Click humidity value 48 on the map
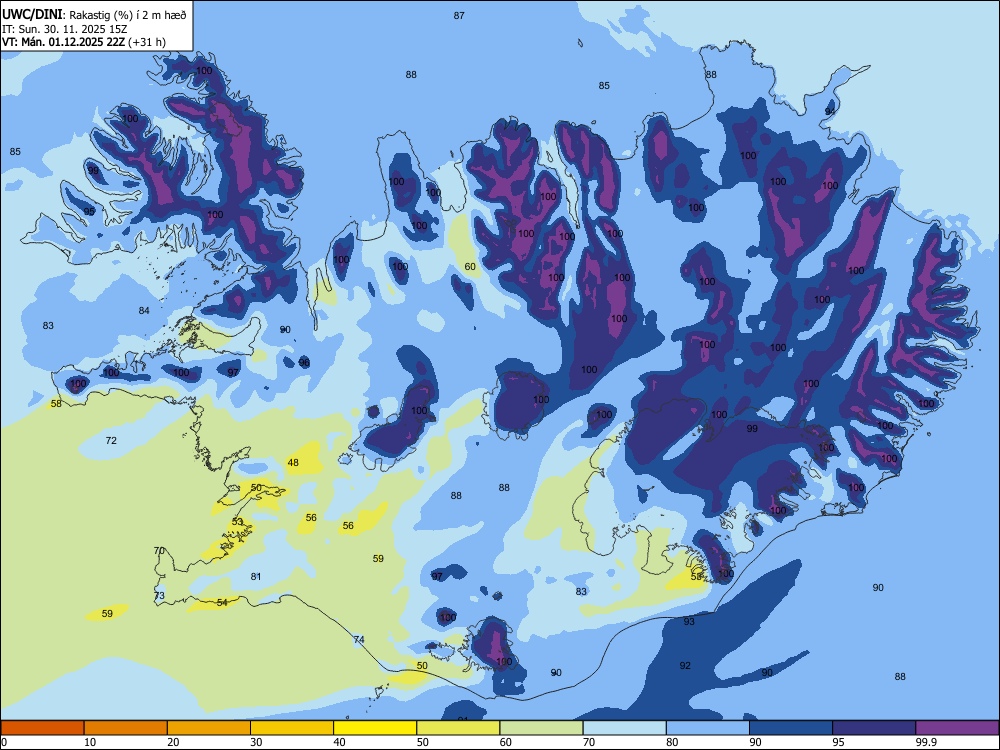The width and height of the screenshot is (1000, 750). [293, 463]
